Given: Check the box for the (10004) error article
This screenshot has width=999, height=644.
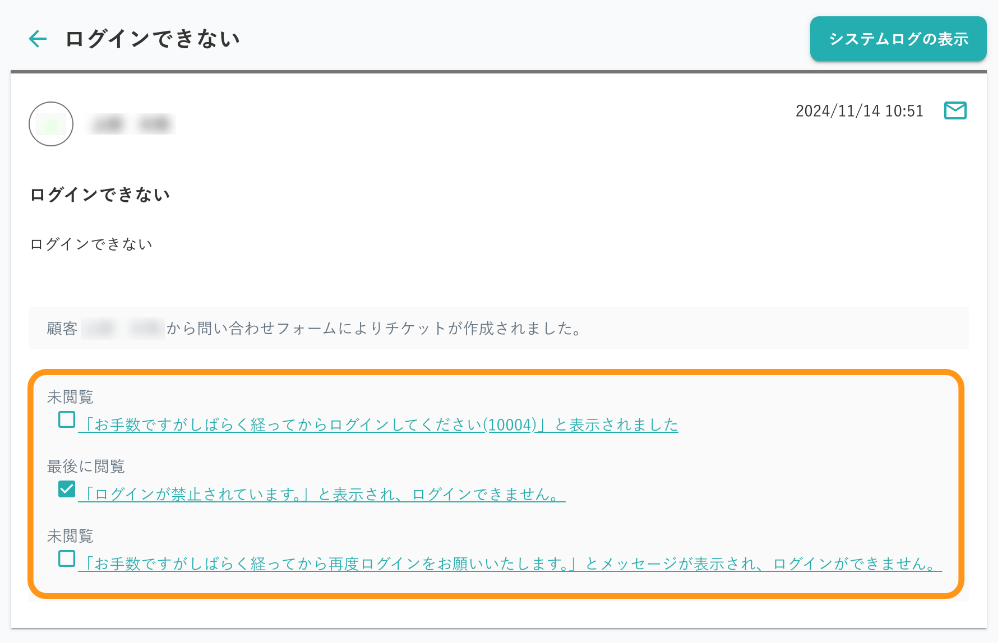Looking at the screenshot, I should tap(66, 420).
